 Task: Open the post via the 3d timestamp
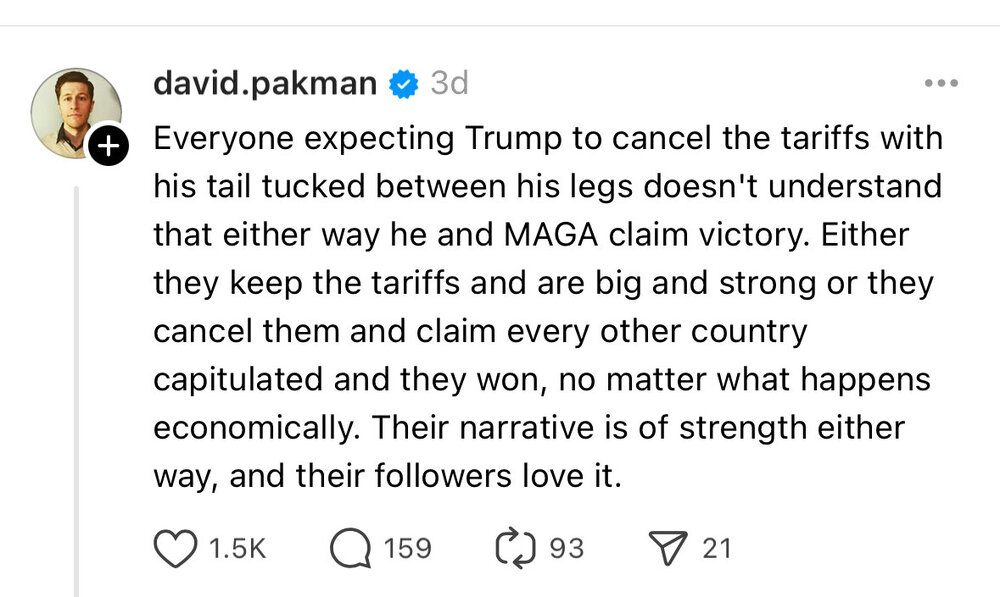449,84
